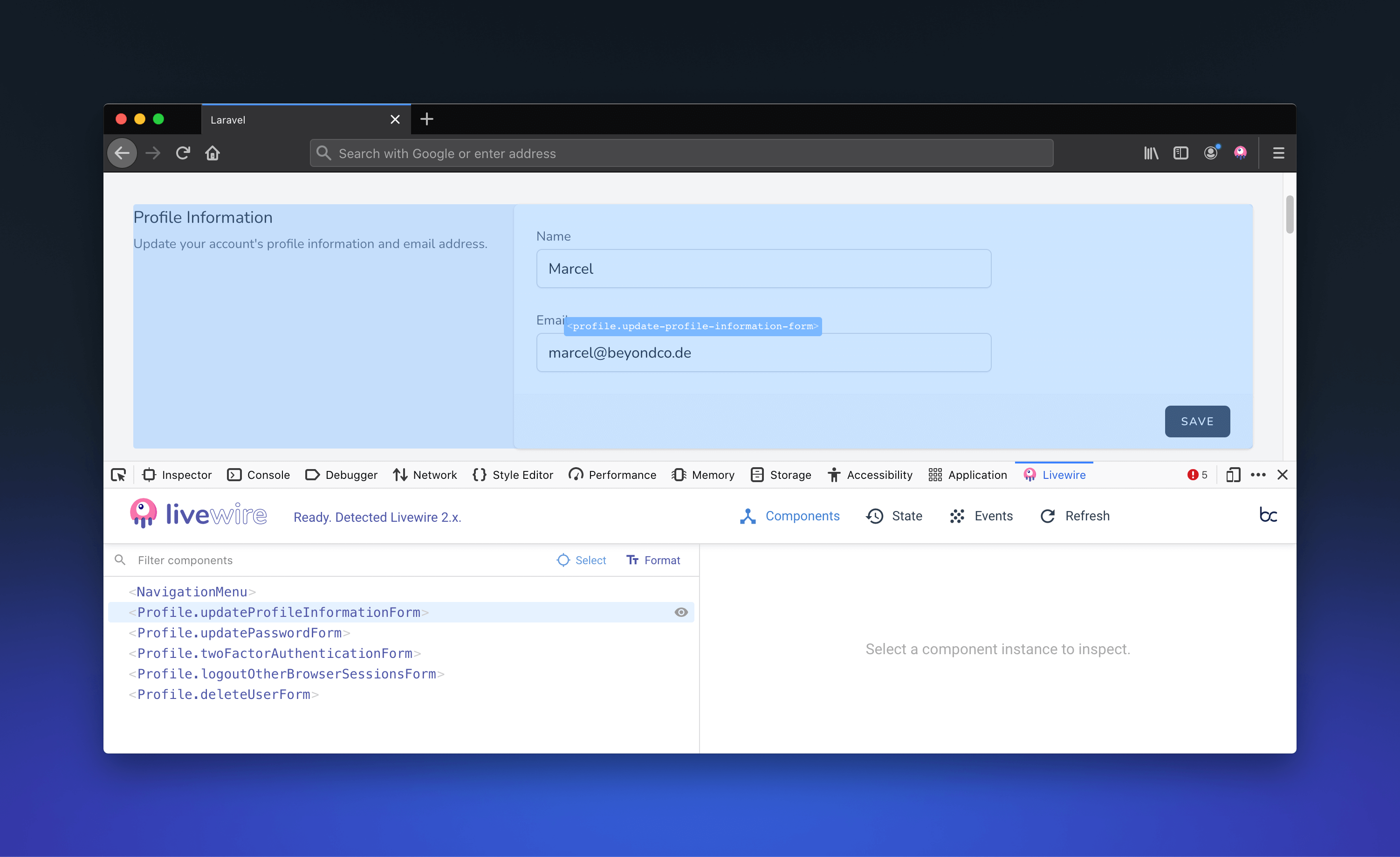Toggle responsive design mode icon
Image resolution: width=1400 pixels, height=857 pixels.
1232,475
